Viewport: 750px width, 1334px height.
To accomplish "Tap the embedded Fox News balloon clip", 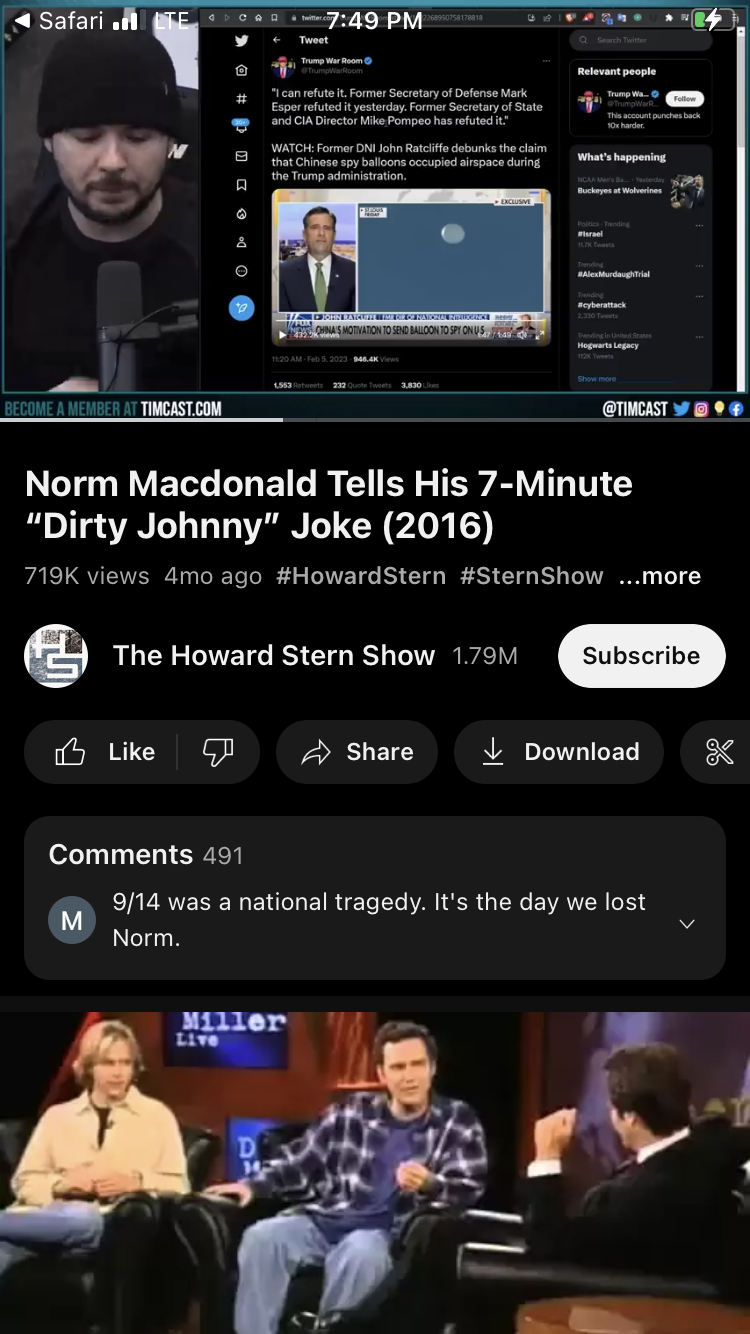I will tap(411, 266).
